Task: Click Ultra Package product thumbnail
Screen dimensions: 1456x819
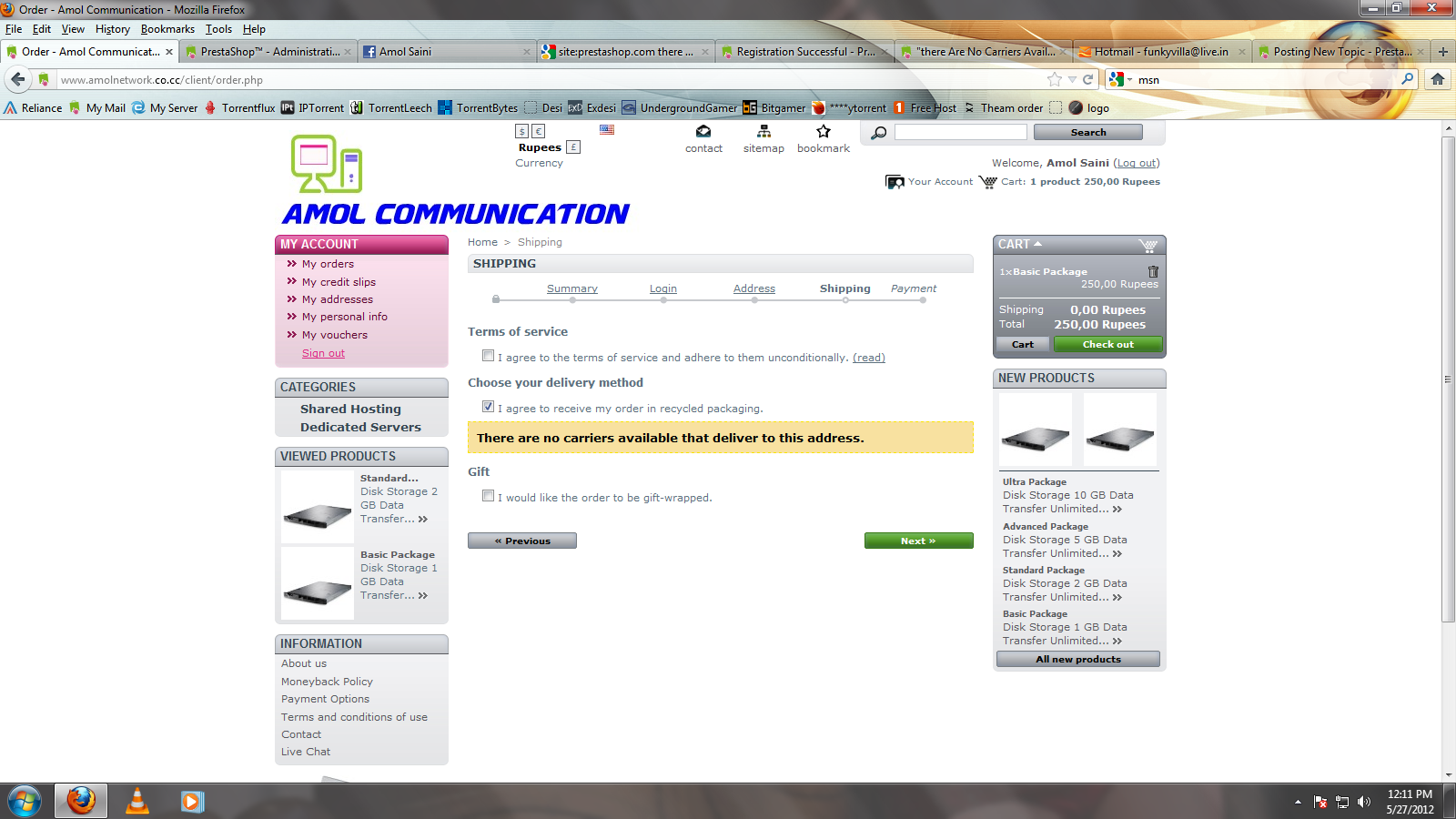Action: (1035, 430)
